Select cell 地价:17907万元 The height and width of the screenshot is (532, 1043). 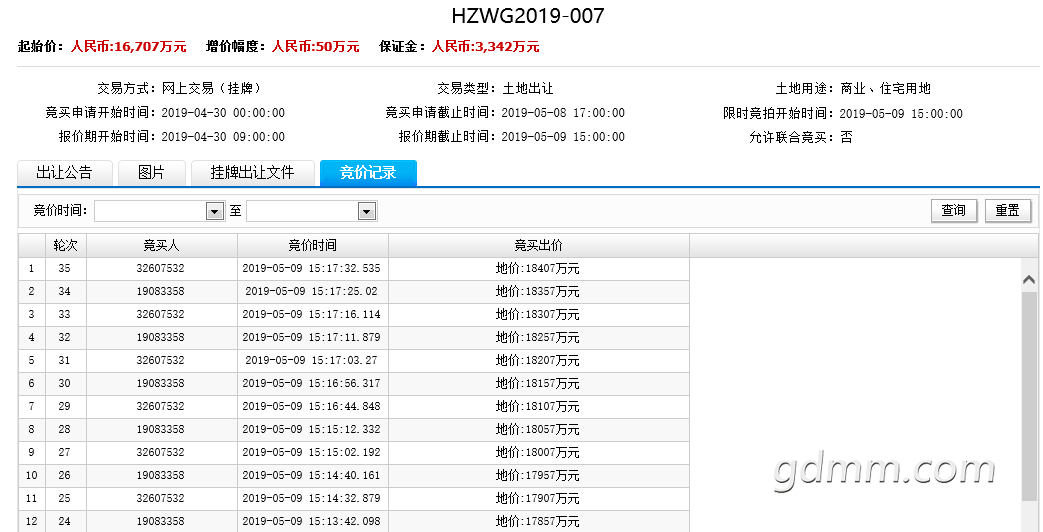tap(537, 498)
